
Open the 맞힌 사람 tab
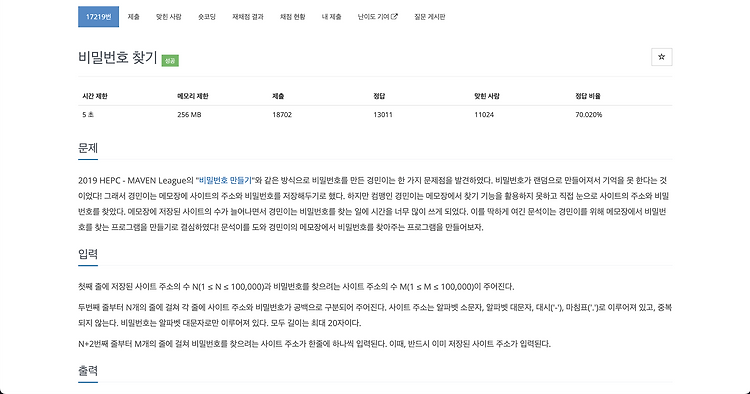tap(169, 17)
